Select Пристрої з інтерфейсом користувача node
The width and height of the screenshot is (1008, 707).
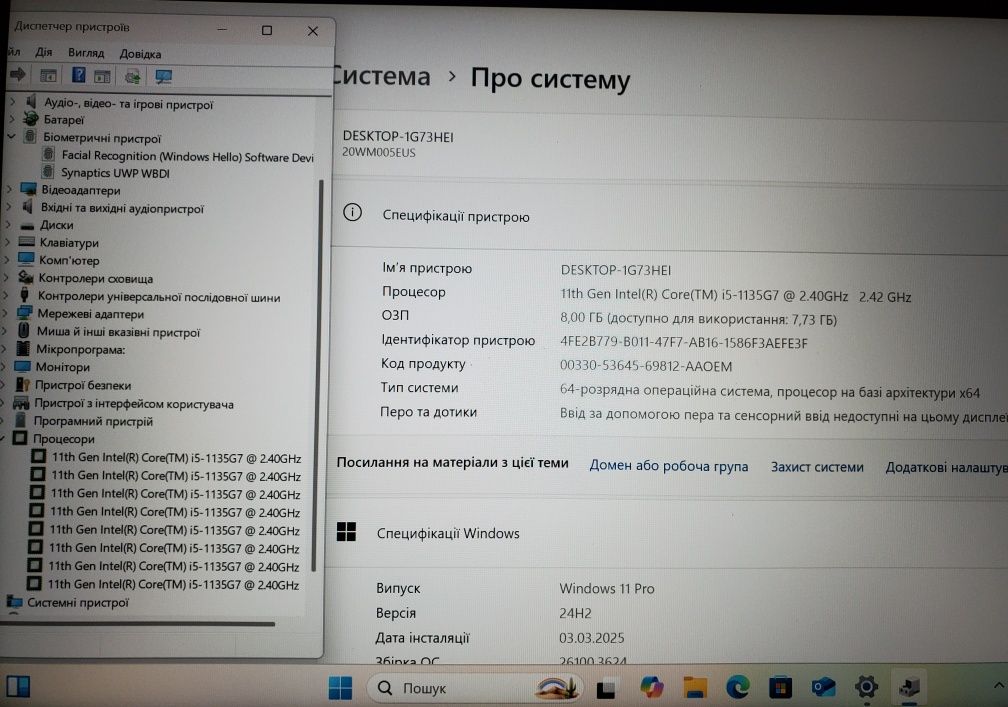click(x=134, y=404)
